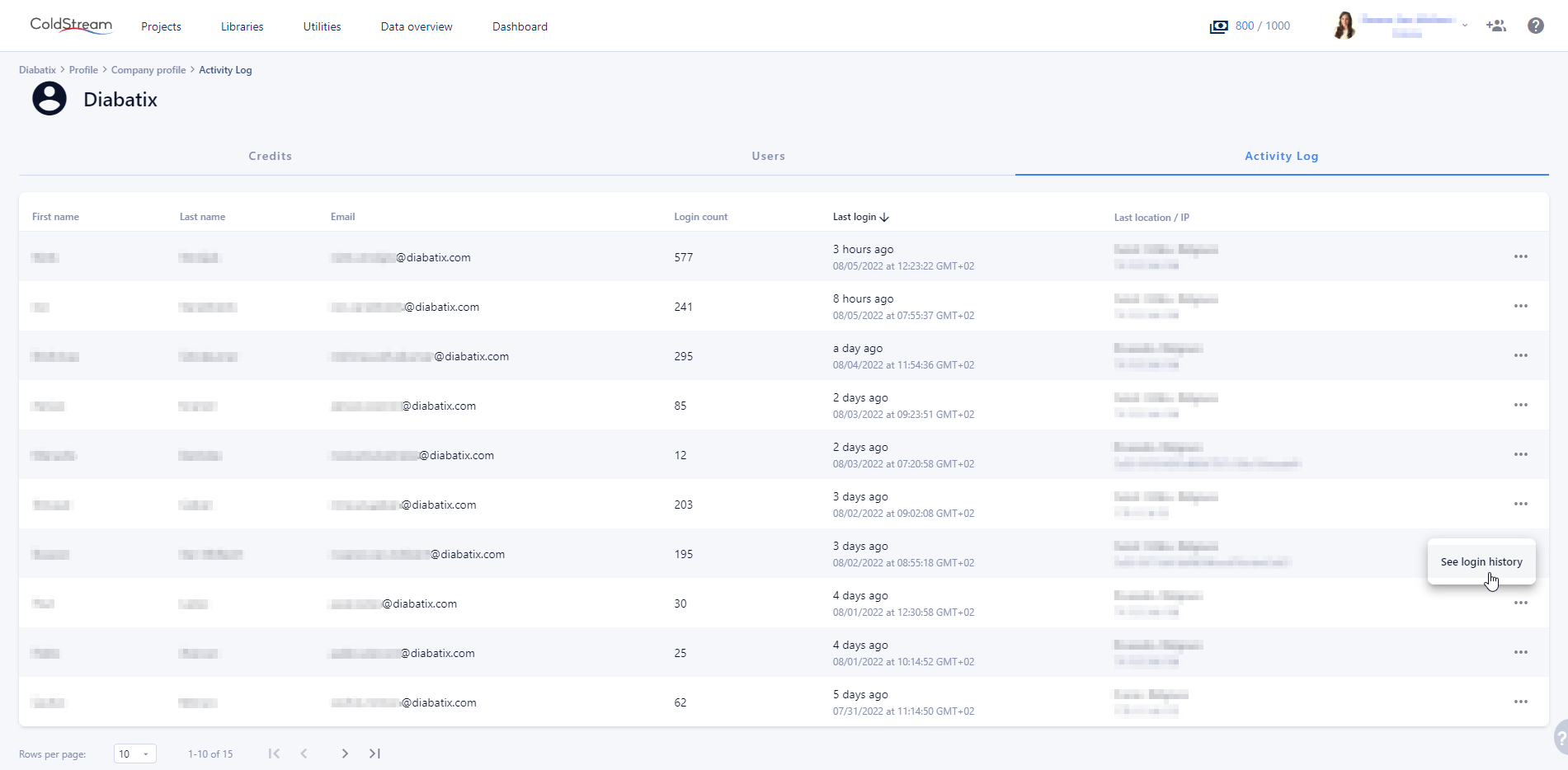1568x770 pixels.
Task: Click the Profile breadcrumb link
Action: [83, 70]
